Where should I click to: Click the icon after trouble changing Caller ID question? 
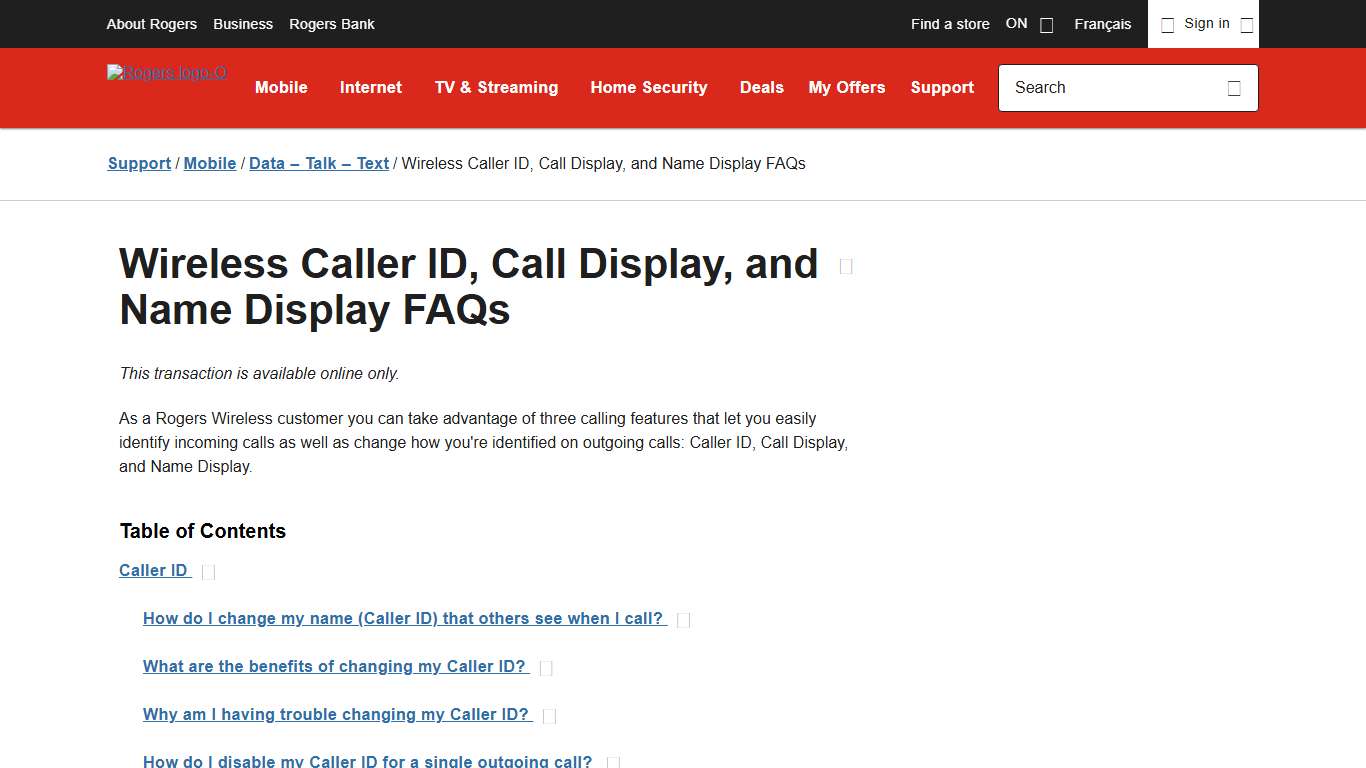pos(549,715)
